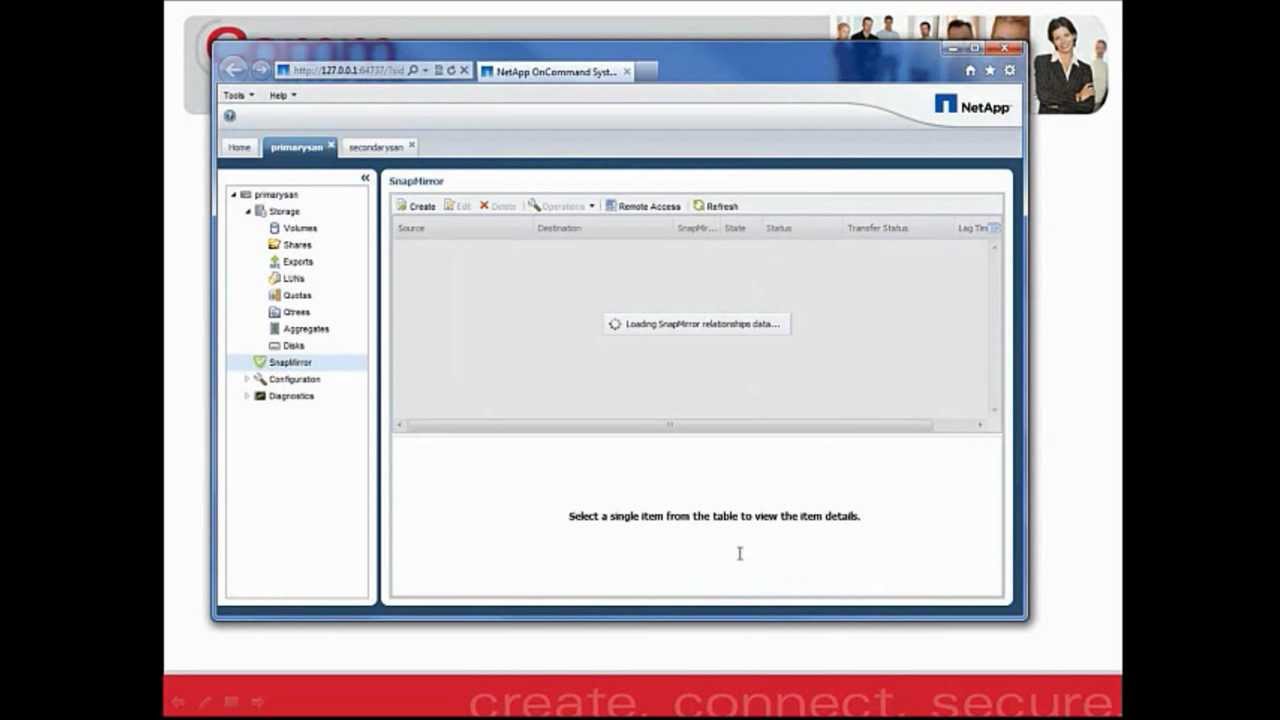
Task: Open the Help menu
Action: 282,95
